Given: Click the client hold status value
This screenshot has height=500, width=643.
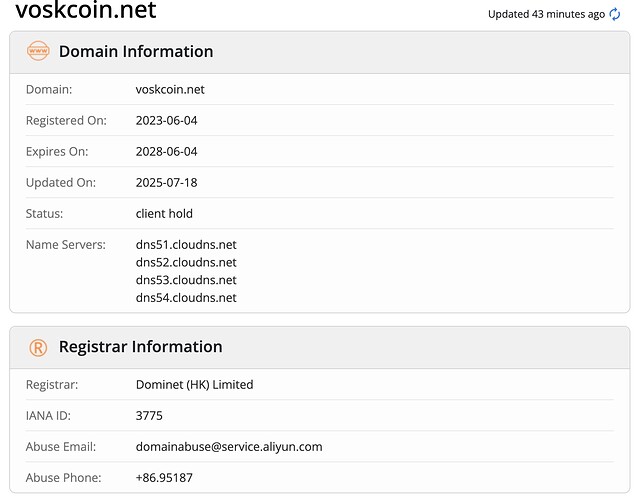Looking at the screenshot, I should (164, 214).
